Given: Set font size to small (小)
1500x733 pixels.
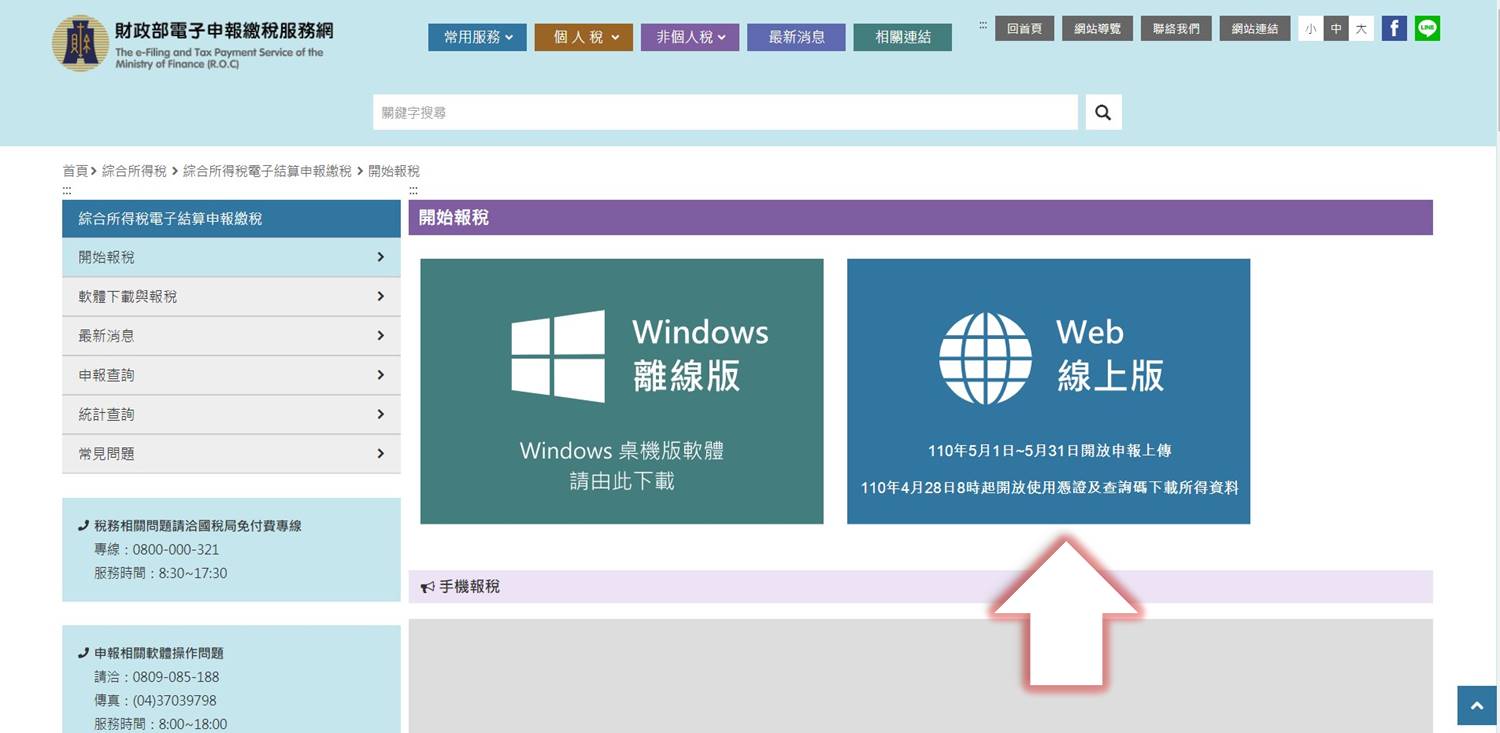Looking at the screenshot, I should pyautogui.click(x=1310, y=29).
